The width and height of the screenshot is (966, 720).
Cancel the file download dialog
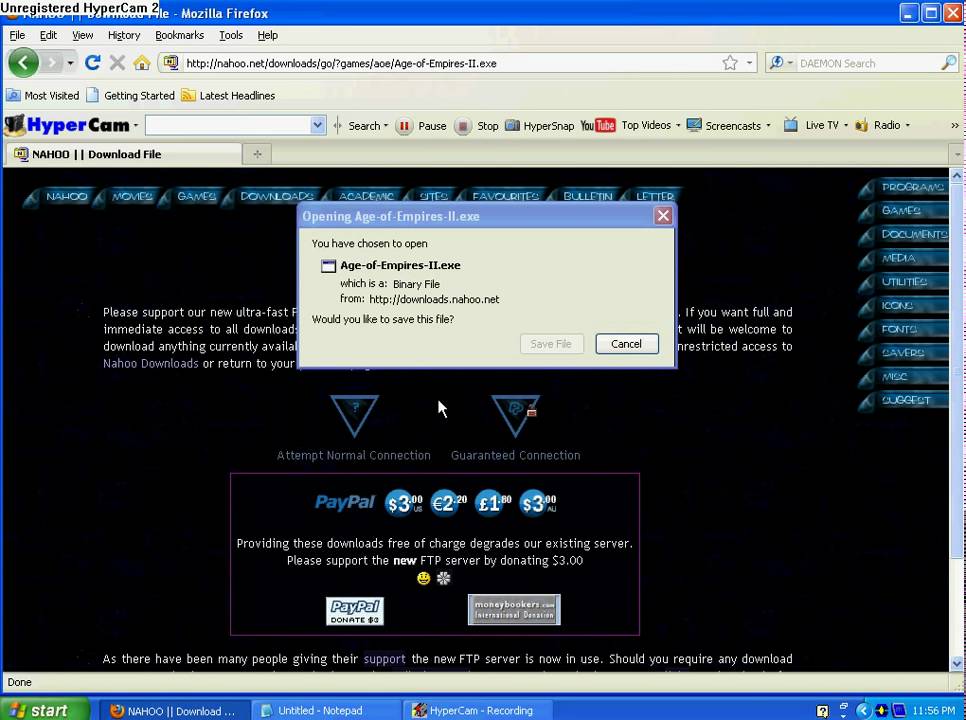click(x=627, y=344)
